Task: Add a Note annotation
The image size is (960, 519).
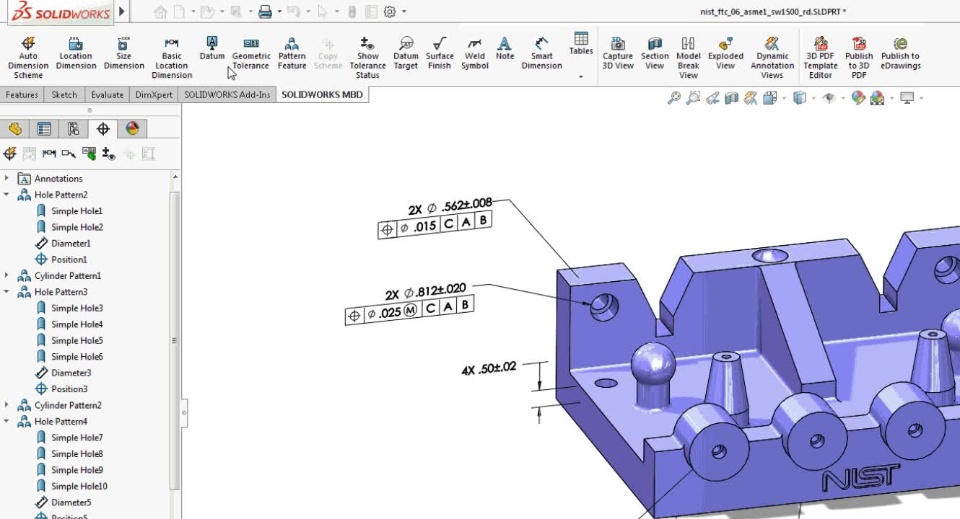Action: pyautogui.click(x=504, y=48)
